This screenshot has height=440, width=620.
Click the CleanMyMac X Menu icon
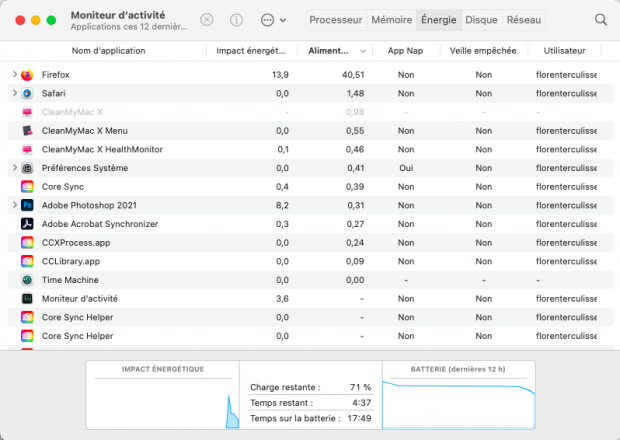coord(27,131)
